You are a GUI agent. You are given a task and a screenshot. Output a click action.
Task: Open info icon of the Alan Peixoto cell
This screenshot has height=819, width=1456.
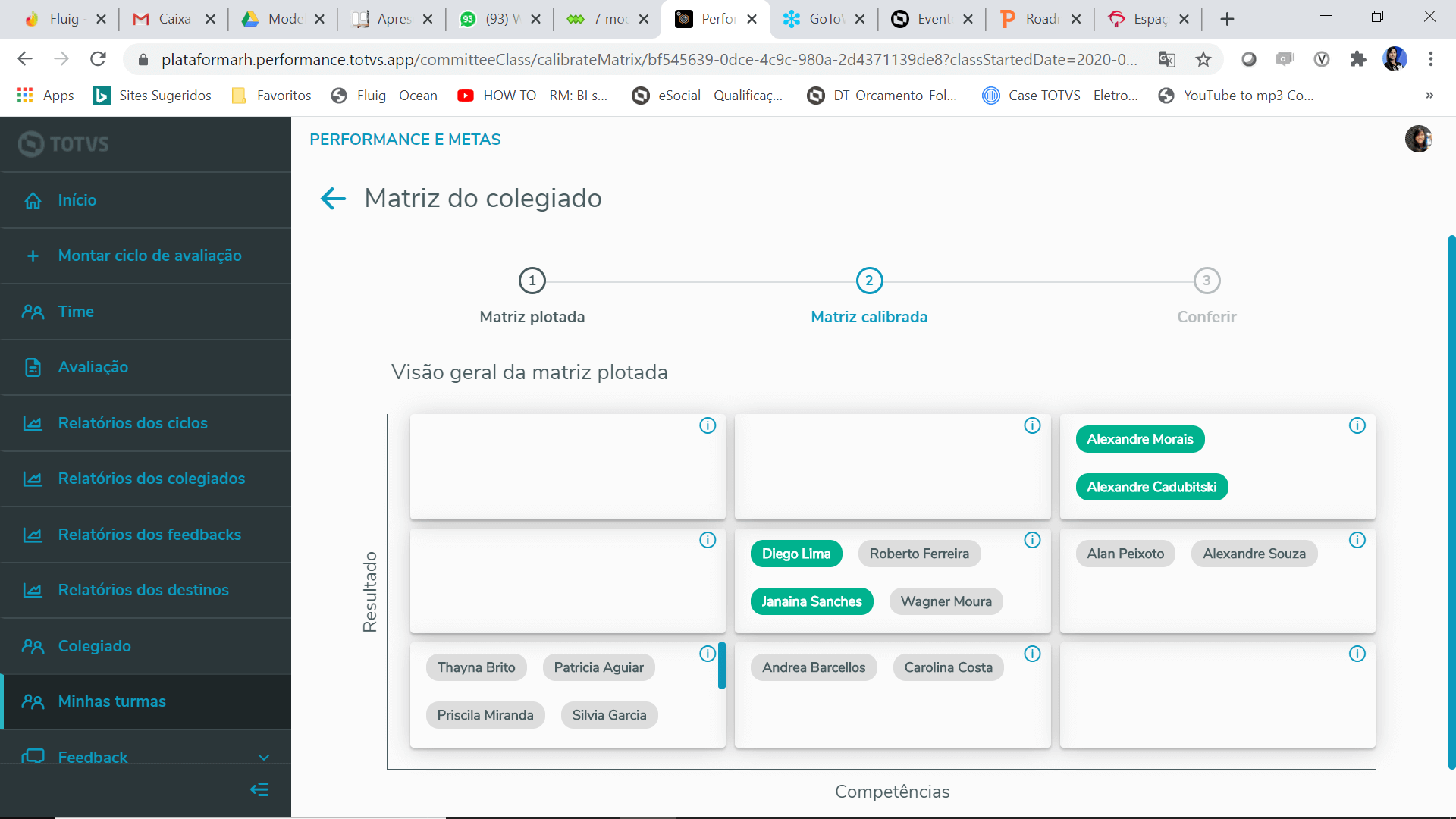coord(1357,540)
